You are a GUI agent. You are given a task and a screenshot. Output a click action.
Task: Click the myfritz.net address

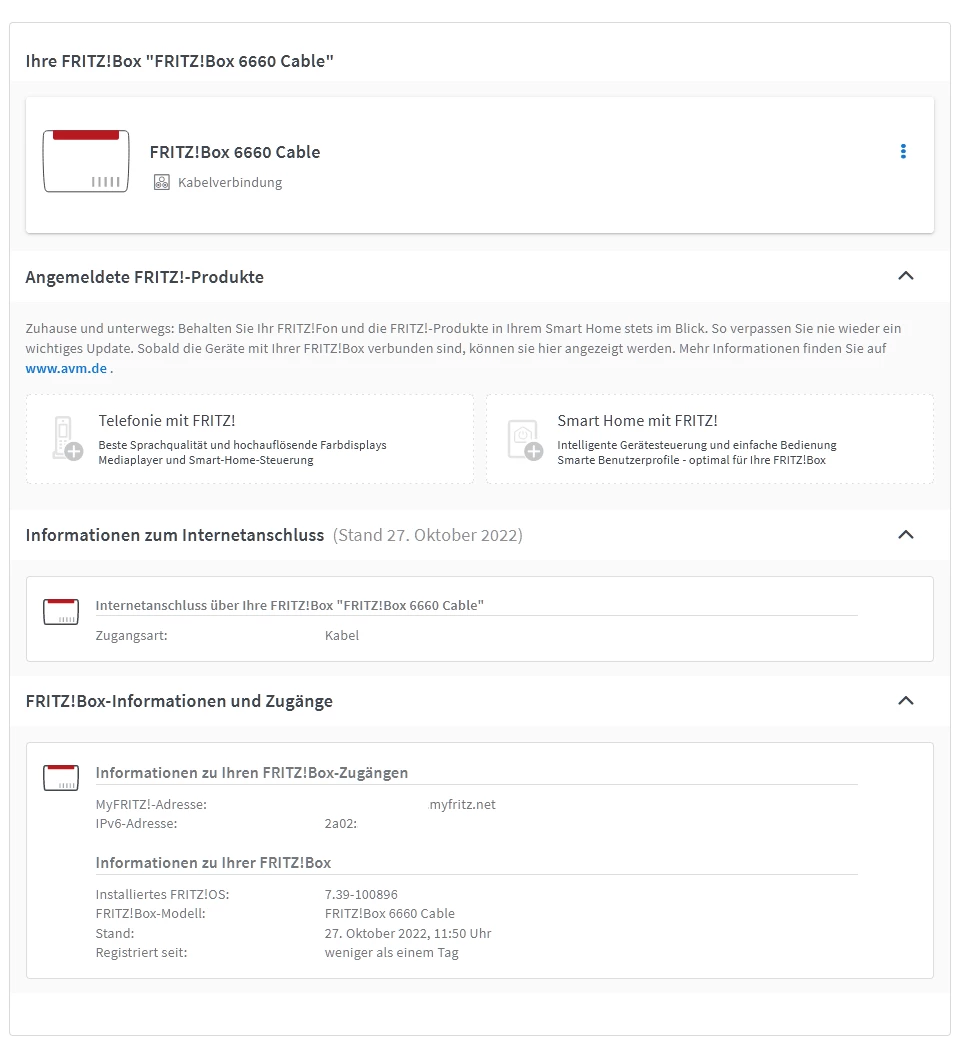coord(462,804)
